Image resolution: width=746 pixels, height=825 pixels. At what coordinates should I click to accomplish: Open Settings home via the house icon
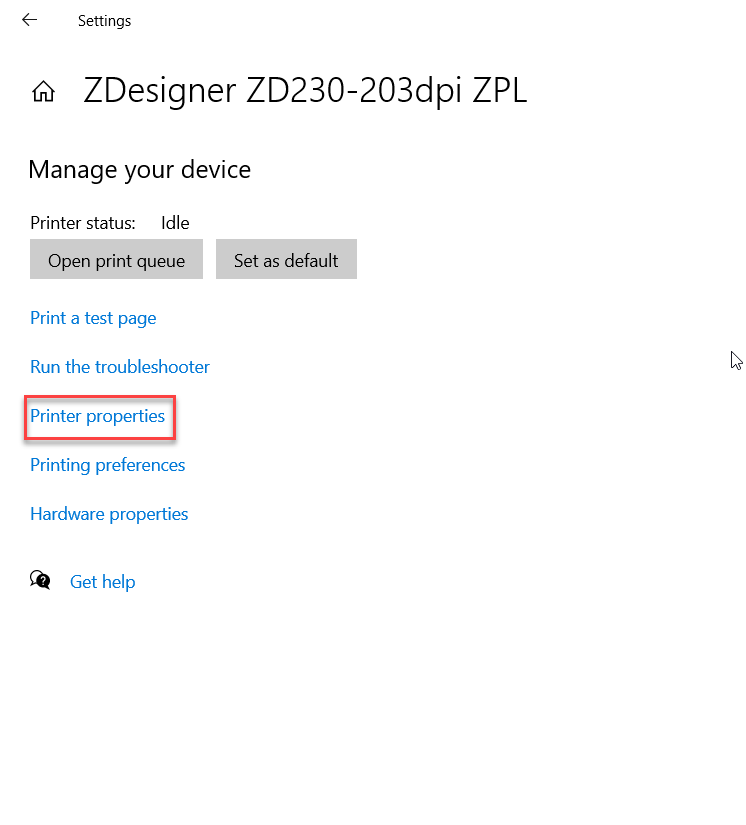tap(43, 91)
